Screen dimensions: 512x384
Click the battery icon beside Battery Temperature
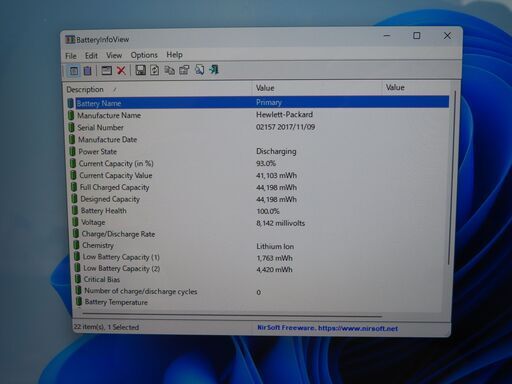point(79,302)
